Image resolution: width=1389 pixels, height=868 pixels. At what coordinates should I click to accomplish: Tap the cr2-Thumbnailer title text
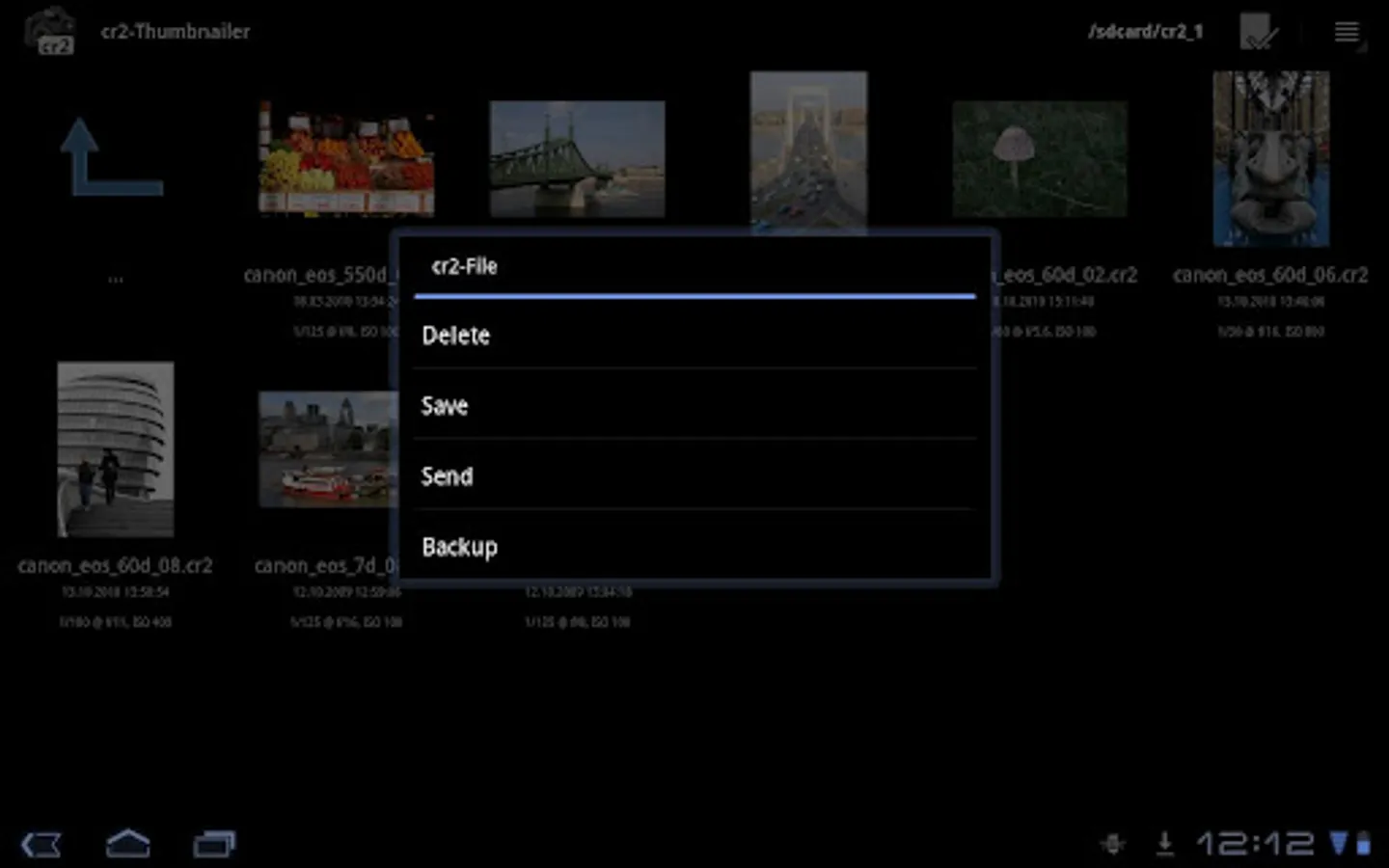click(x=176, y=32)
